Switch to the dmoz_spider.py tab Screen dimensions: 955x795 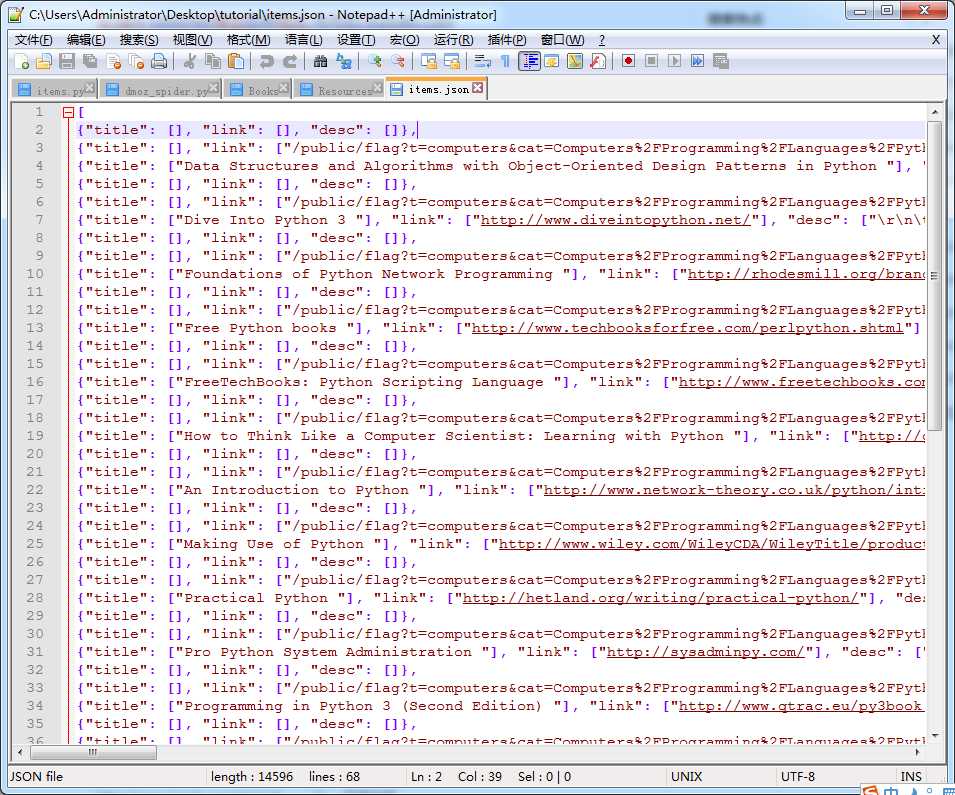(160, 90)
